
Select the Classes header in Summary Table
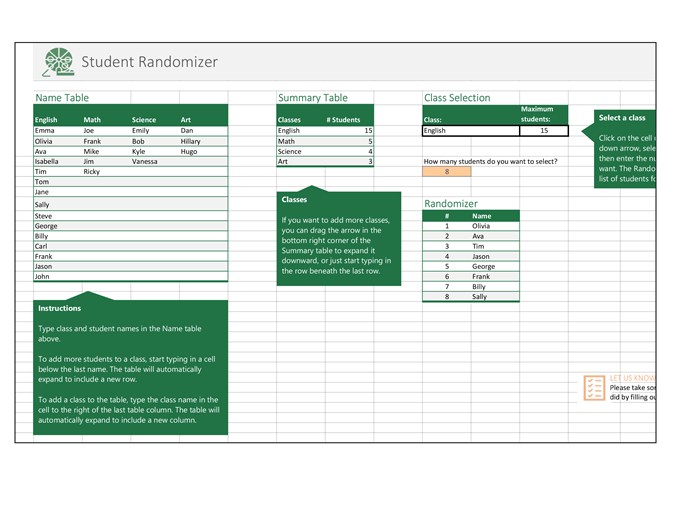click(289, 120)
